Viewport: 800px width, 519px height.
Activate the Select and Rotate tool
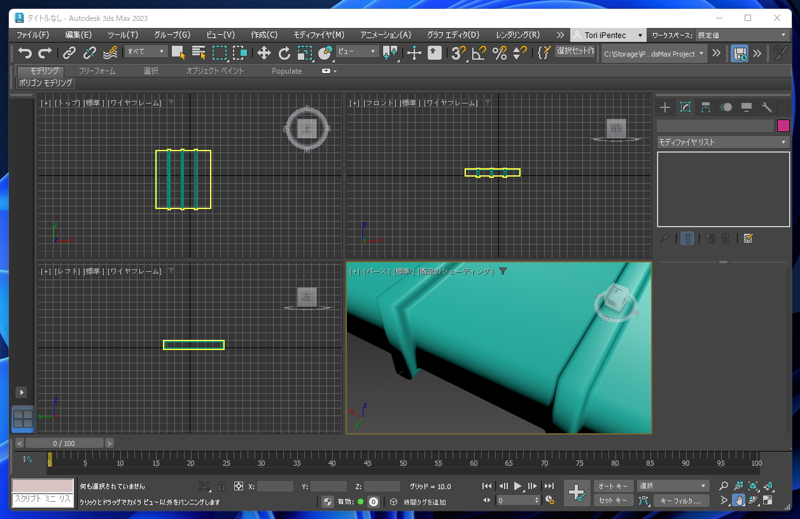(x=284, y=53)
